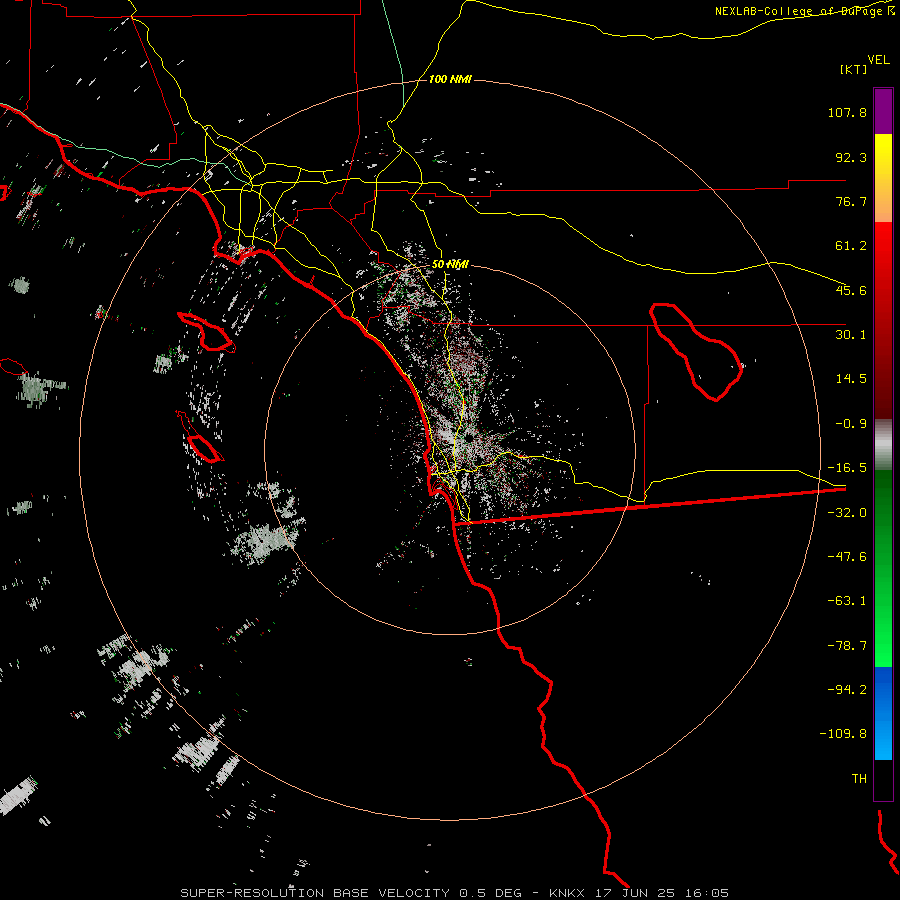Click the -0.9 legend value

pyautogui.click(x=851, y=424)
